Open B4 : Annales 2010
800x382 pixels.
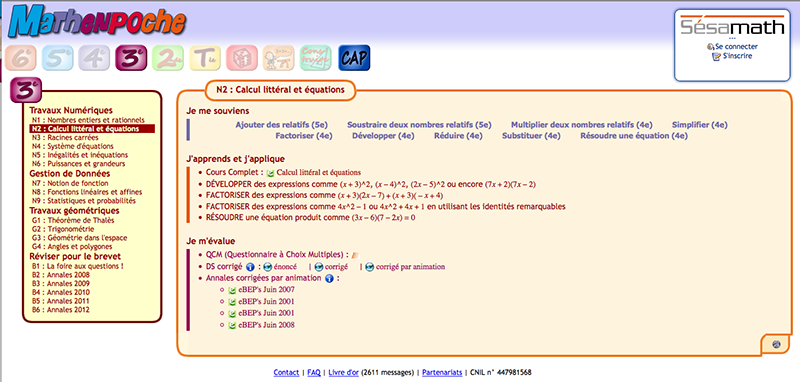60,292
